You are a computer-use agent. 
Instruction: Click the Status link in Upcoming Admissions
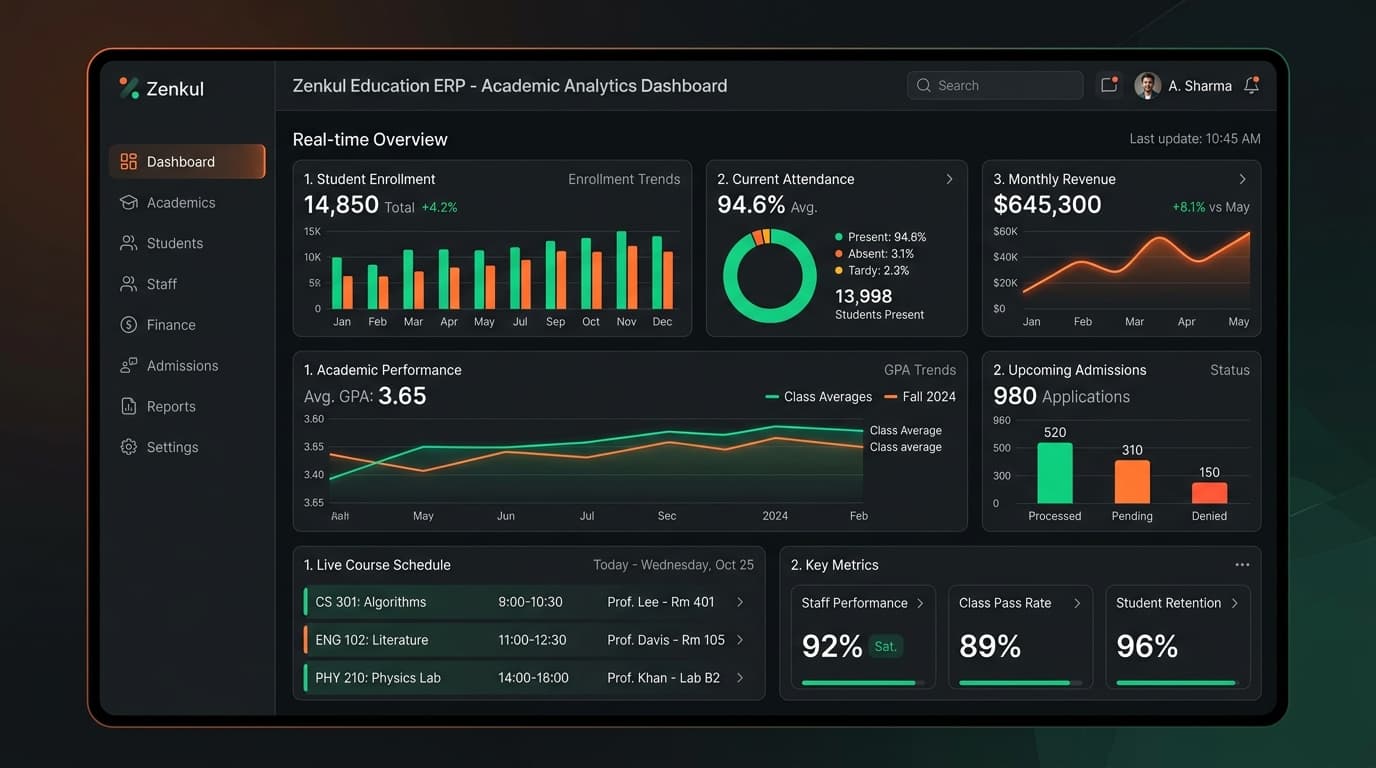click(1230, 370)
